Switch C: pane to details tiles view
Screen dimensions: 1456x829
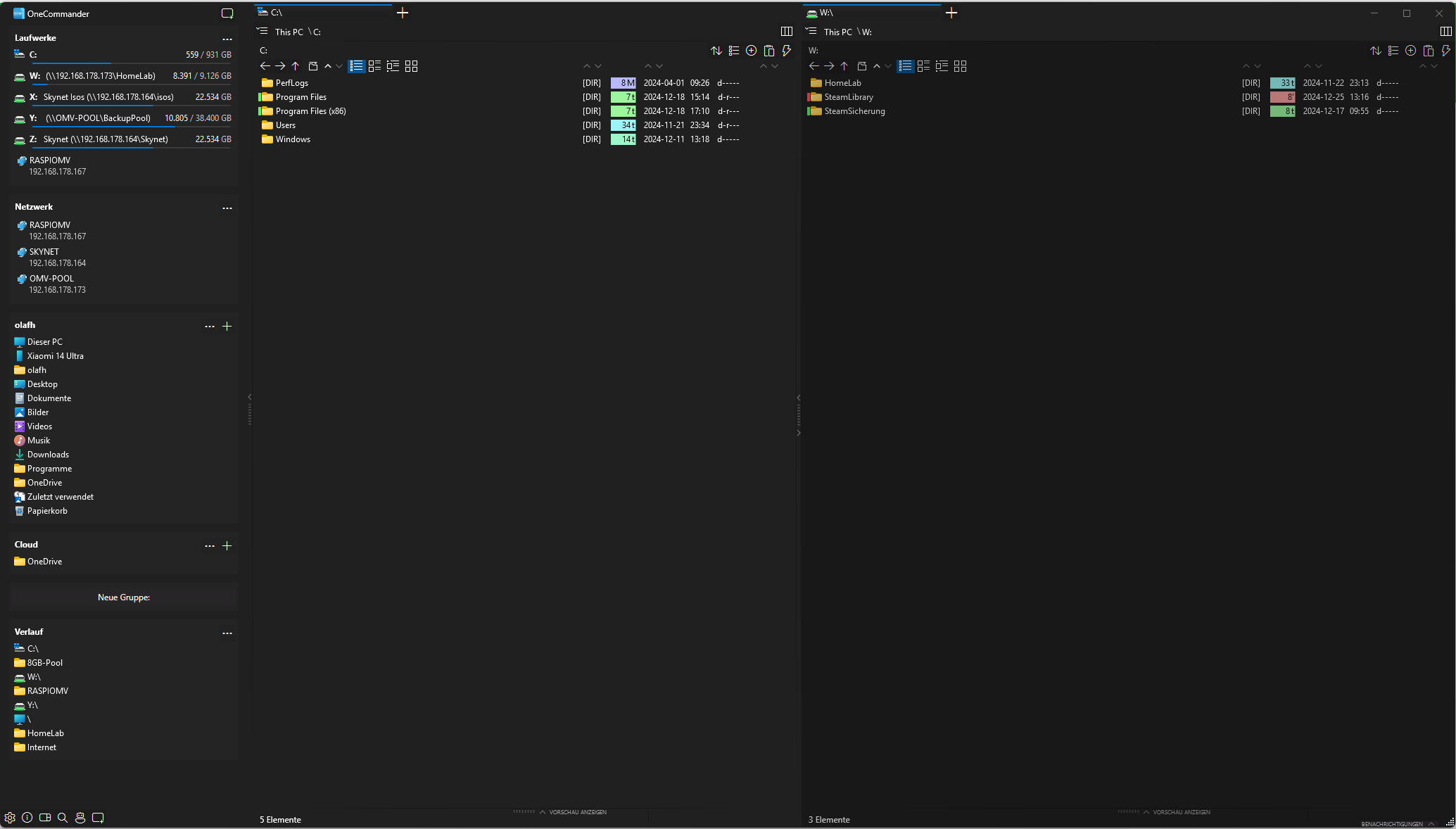(x=375, y=66)
